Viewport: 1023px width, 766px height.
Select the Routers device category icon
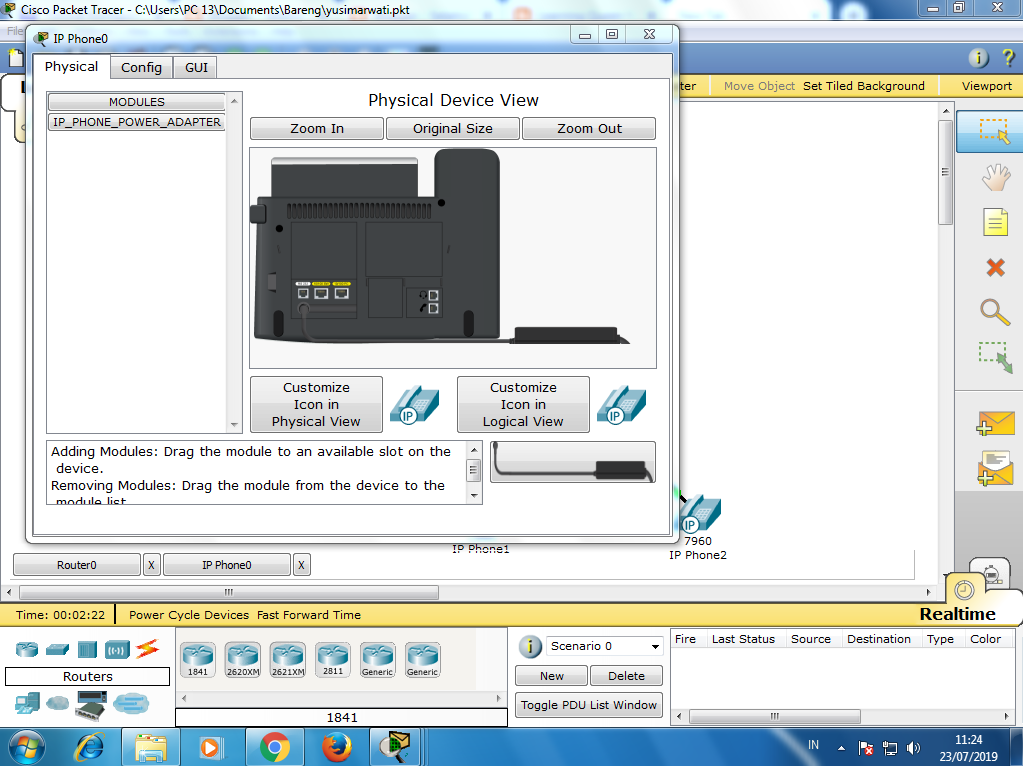27,649
